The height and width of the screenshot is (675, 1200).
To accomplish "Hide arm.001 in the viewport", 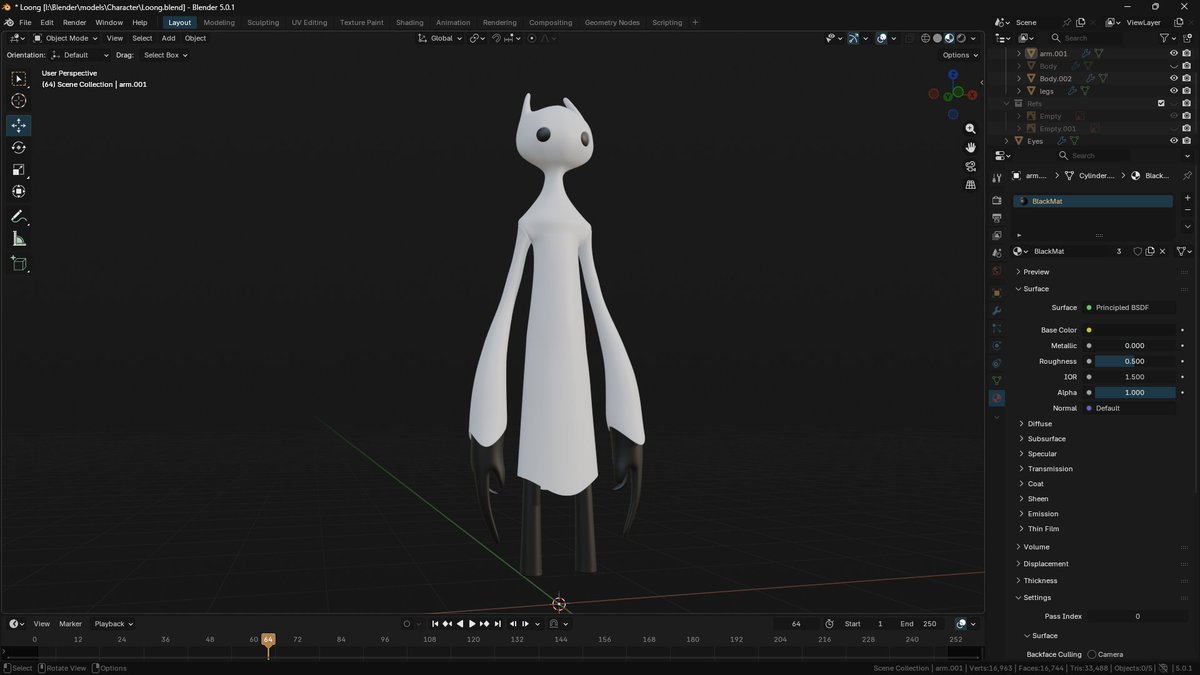I will [x=1174, y=53].
